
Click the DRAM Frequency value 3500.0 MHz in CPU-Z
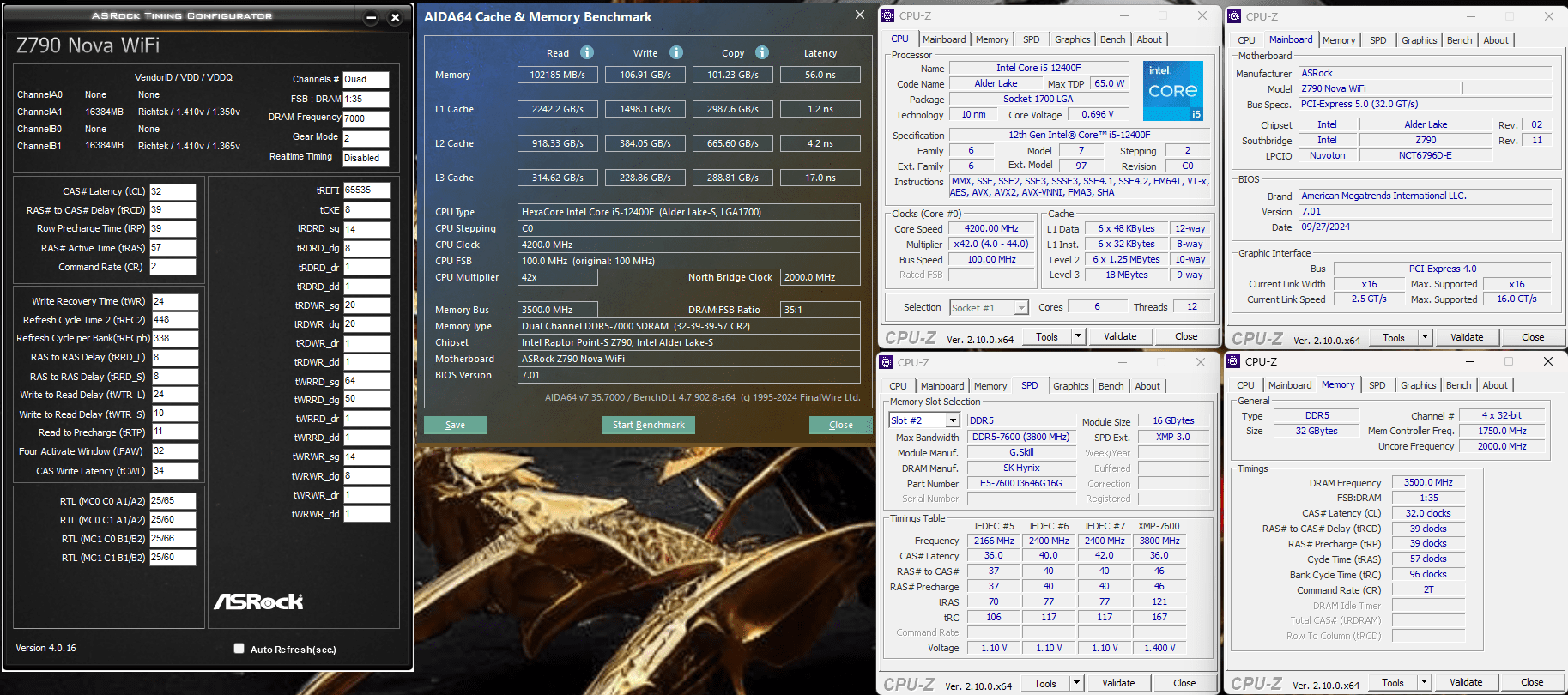click(1428, 482)
